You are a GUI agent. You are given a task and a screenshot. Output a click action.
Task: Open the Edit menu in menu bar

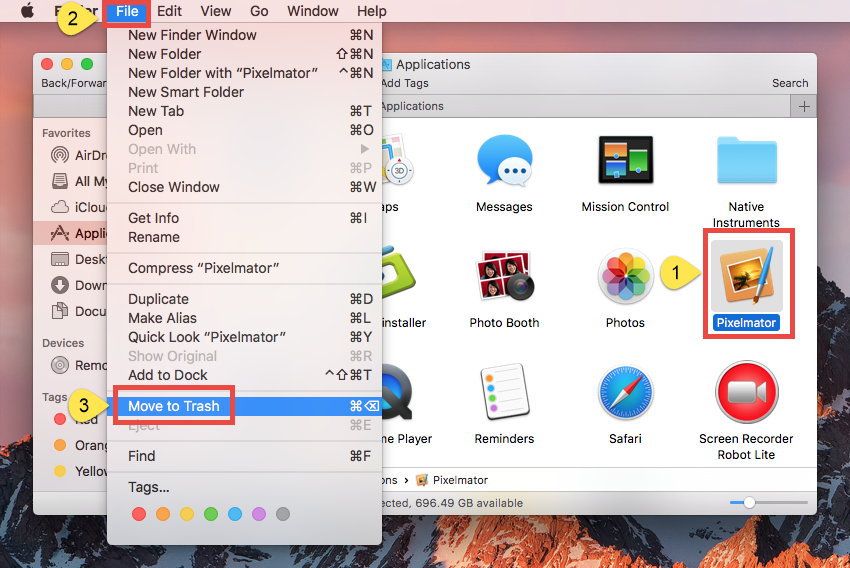tap(169, 11)
